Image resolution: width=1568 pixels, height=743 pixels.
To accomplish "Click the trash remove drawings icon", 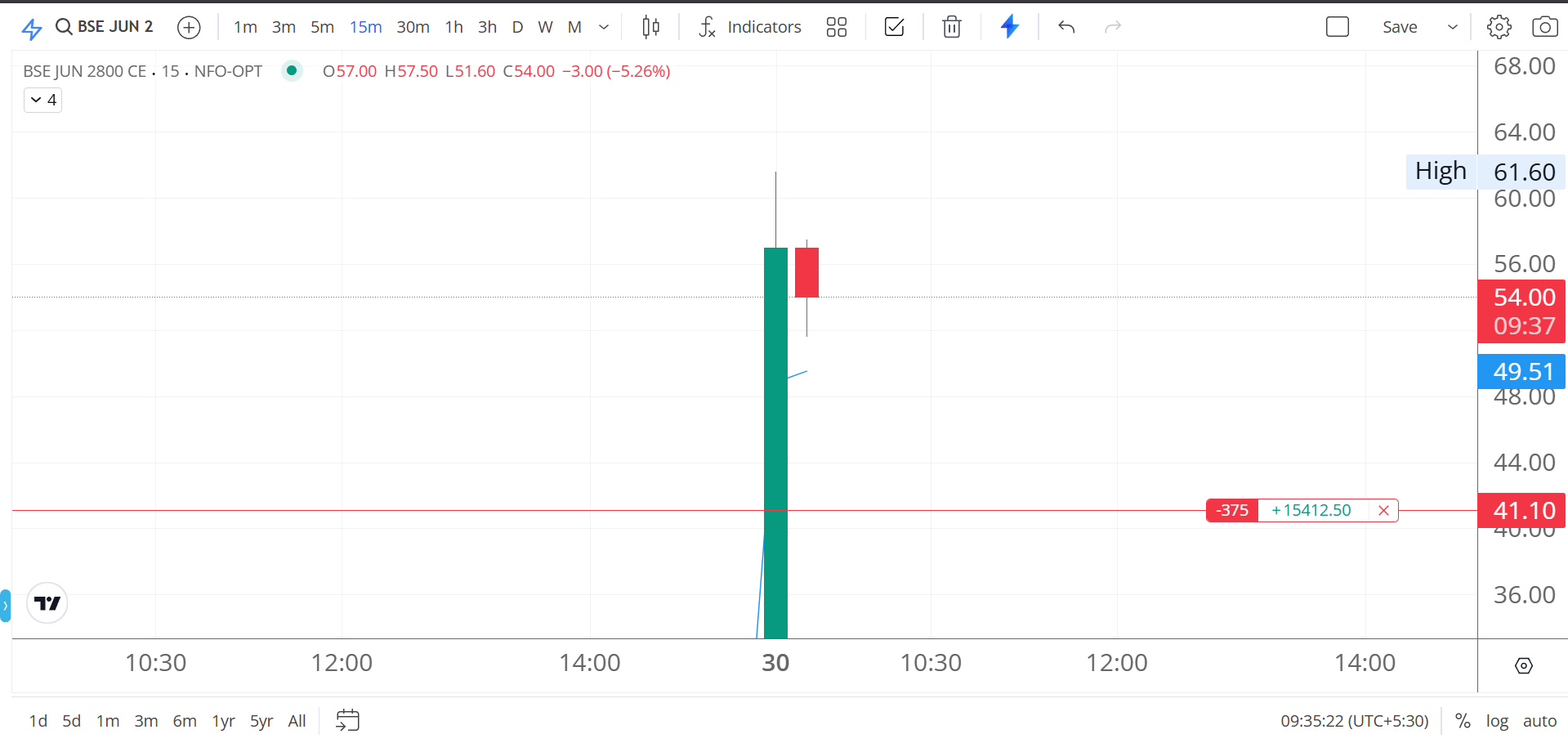I will pos(951,28).
